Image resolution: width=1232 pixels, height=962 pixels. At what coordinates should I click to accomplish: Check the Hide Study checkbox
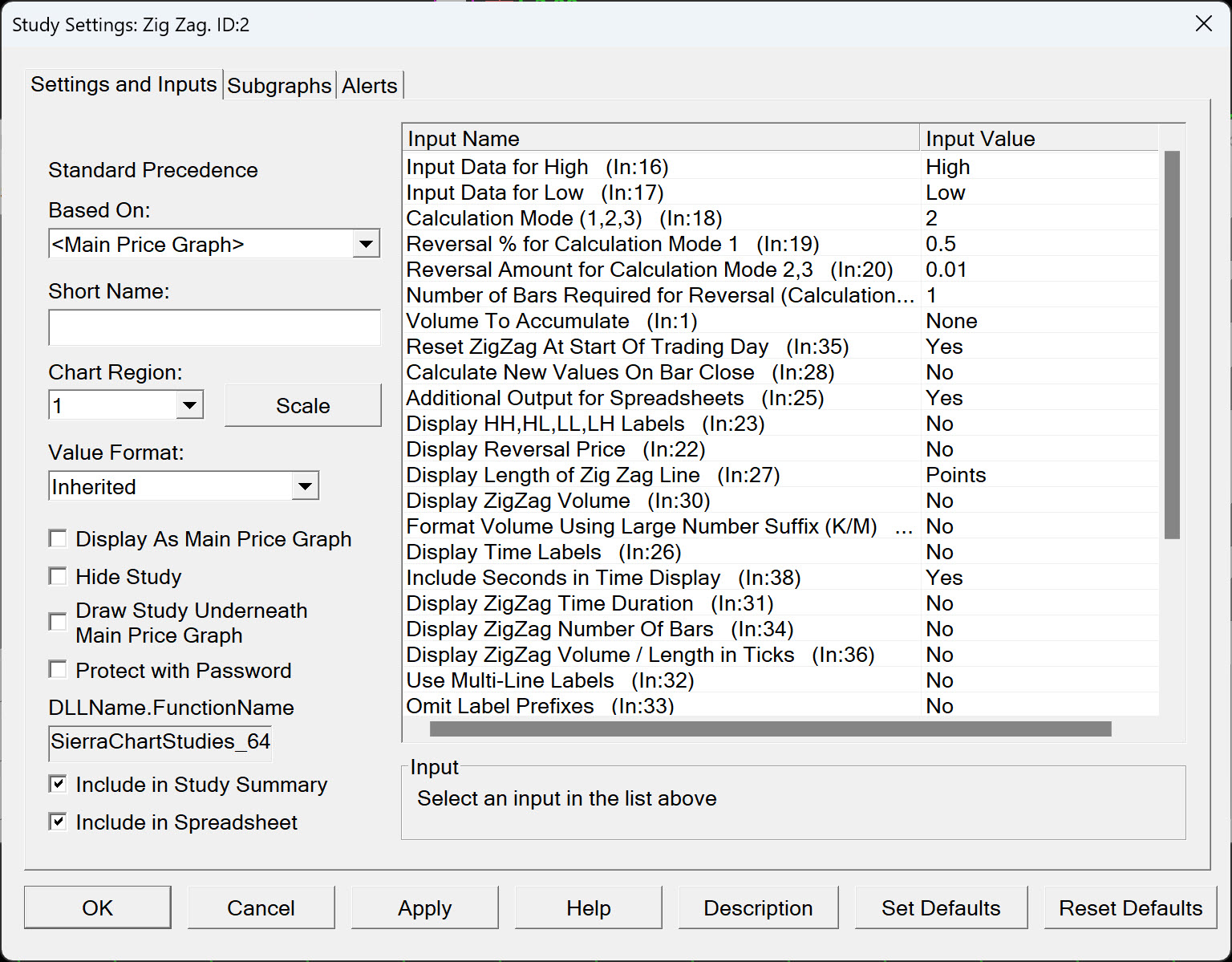coord(58,576)
